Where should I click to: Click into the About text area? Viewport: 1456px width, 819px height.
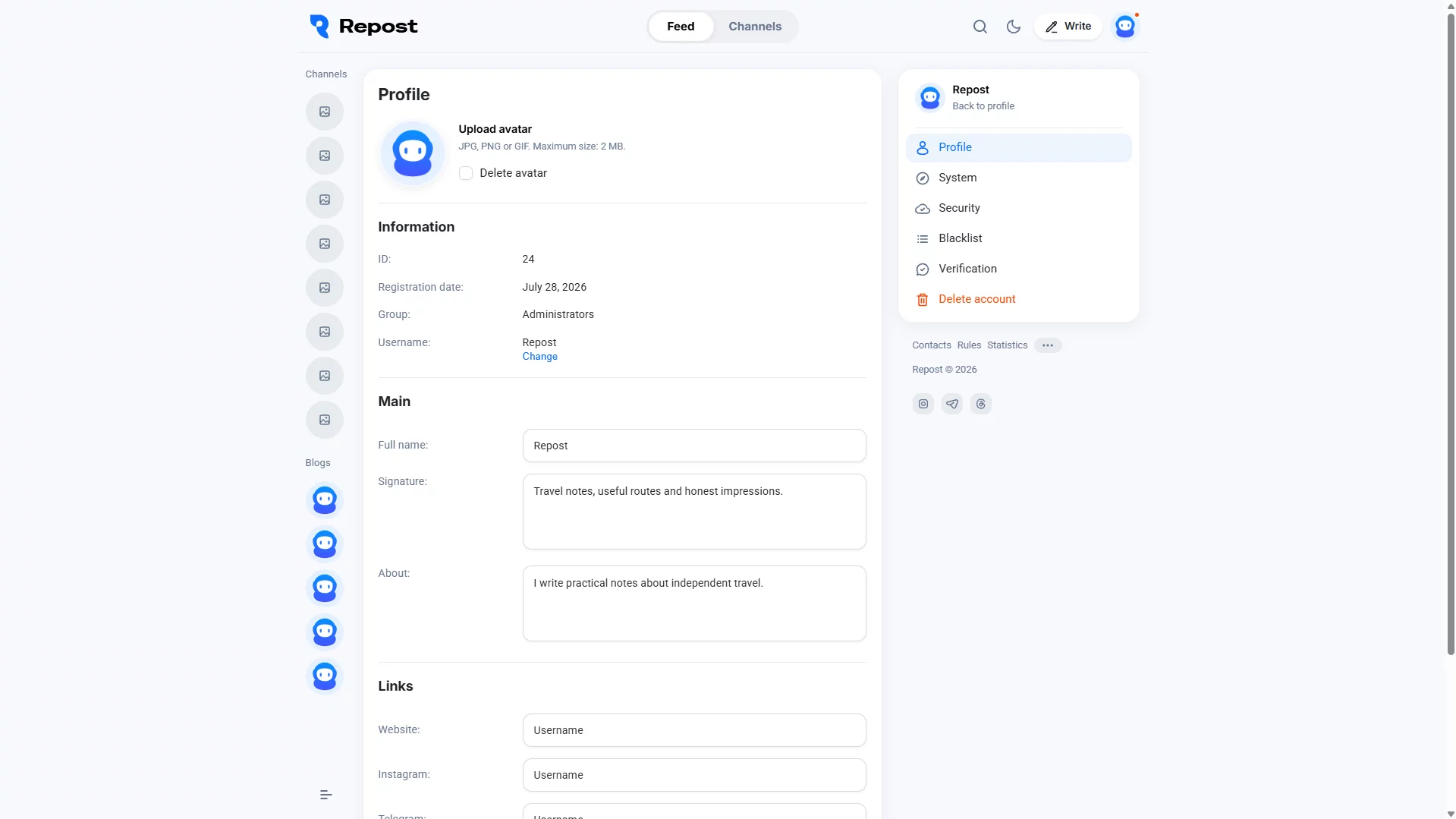[693, 603]
